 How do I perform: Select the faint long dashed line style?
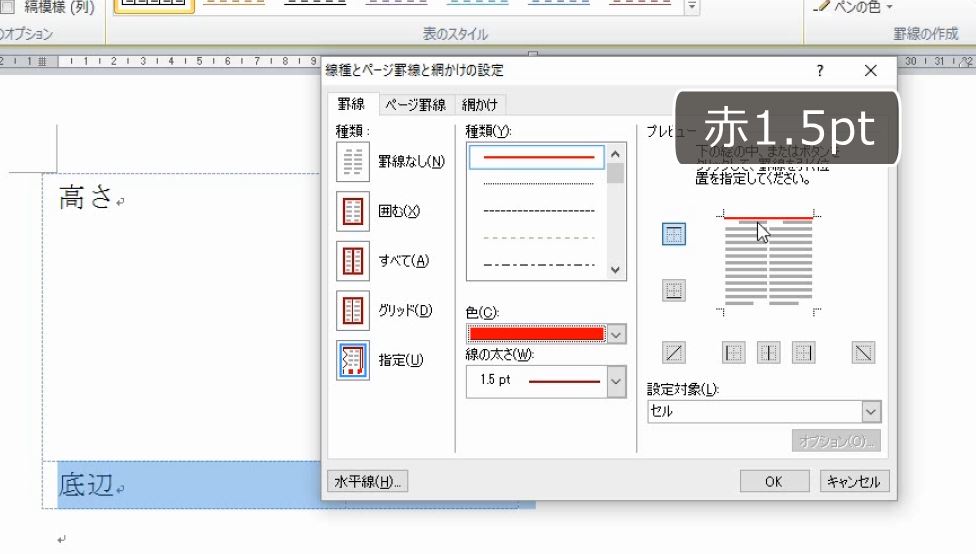click(x=538, y=238)
